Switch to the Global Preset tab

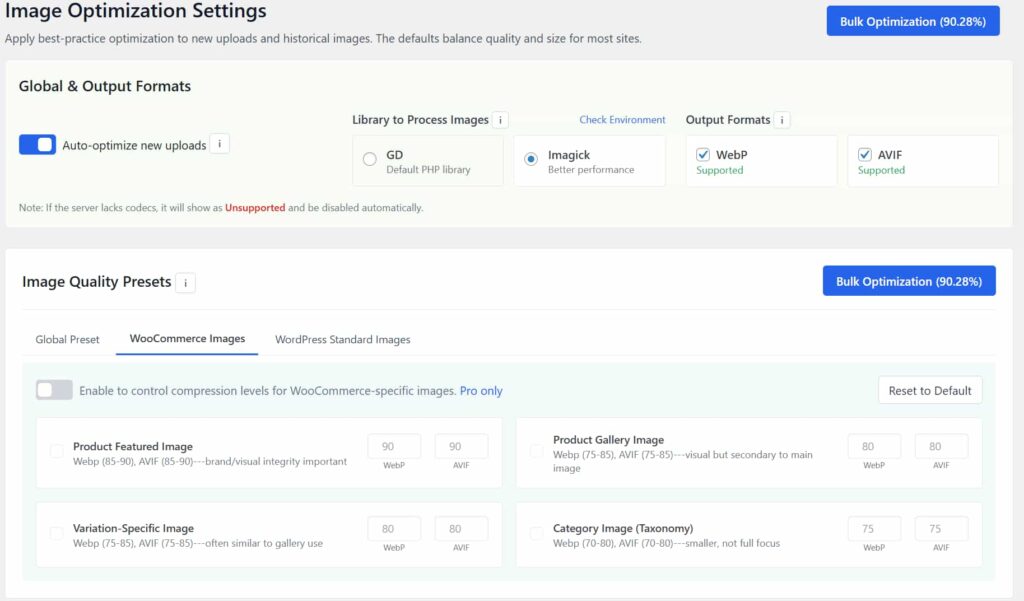tap(67, 340)
